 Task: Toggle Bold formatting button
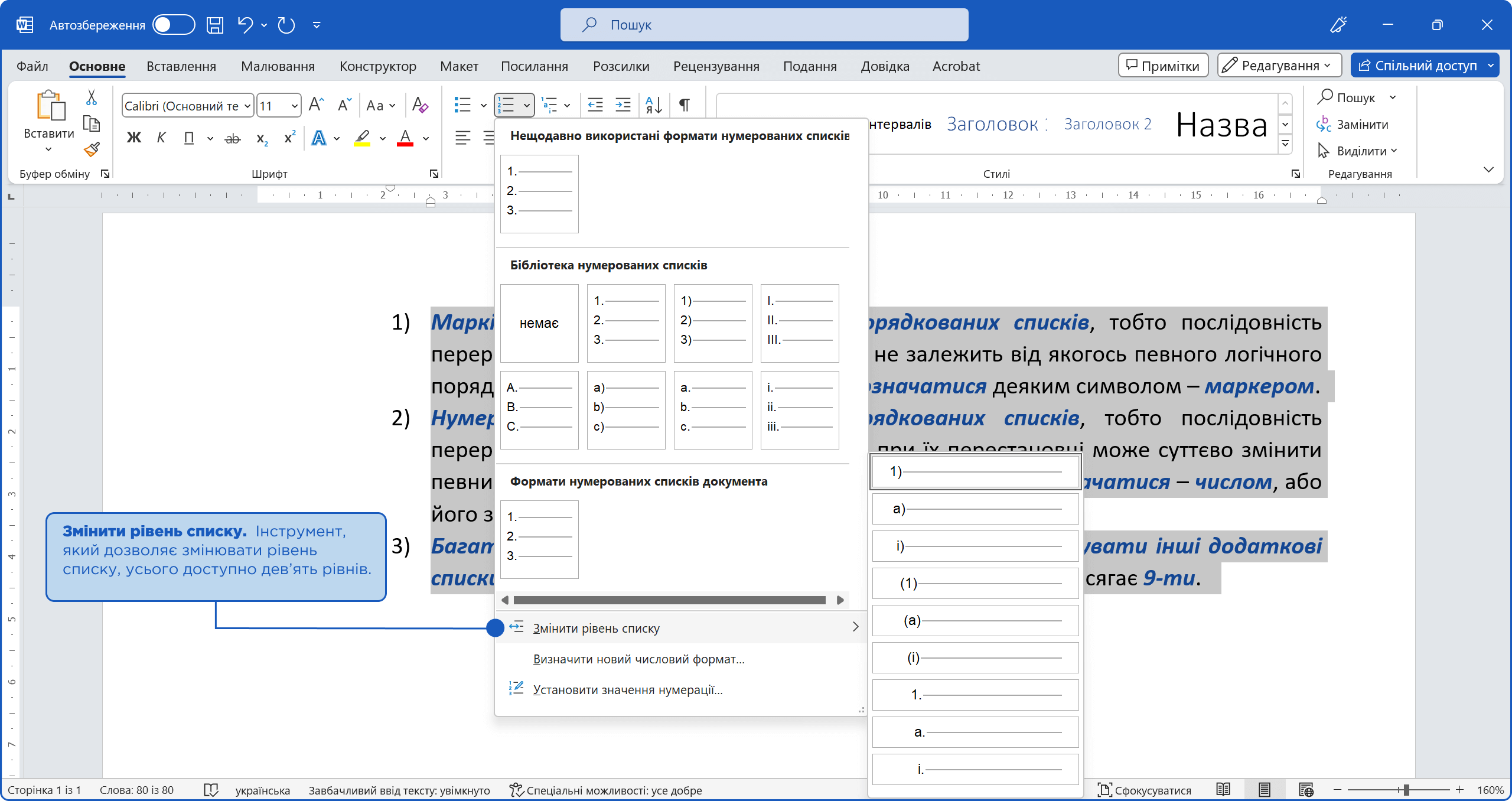tap(134, 138)
